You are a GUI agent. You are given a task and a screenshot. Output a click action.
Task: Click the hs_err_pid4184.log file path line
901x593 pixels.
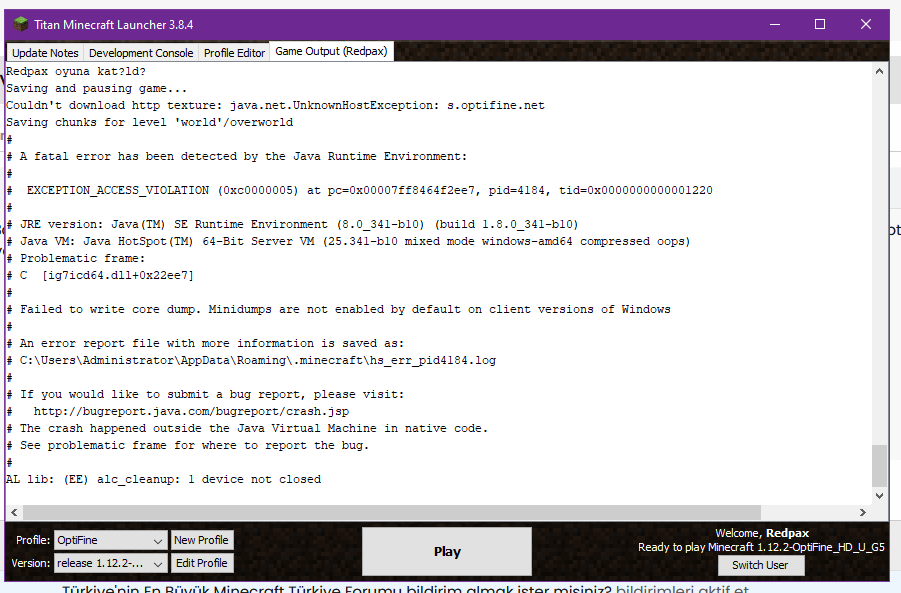(251, 360)
